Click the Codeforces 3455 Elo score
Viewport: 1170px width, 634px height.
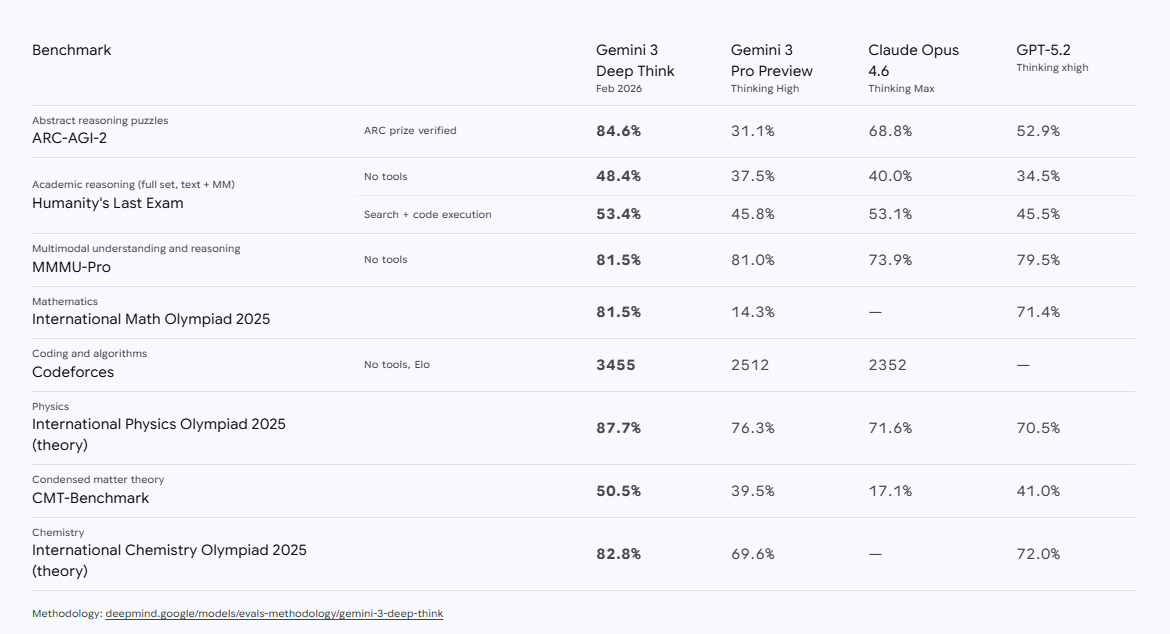615,365
